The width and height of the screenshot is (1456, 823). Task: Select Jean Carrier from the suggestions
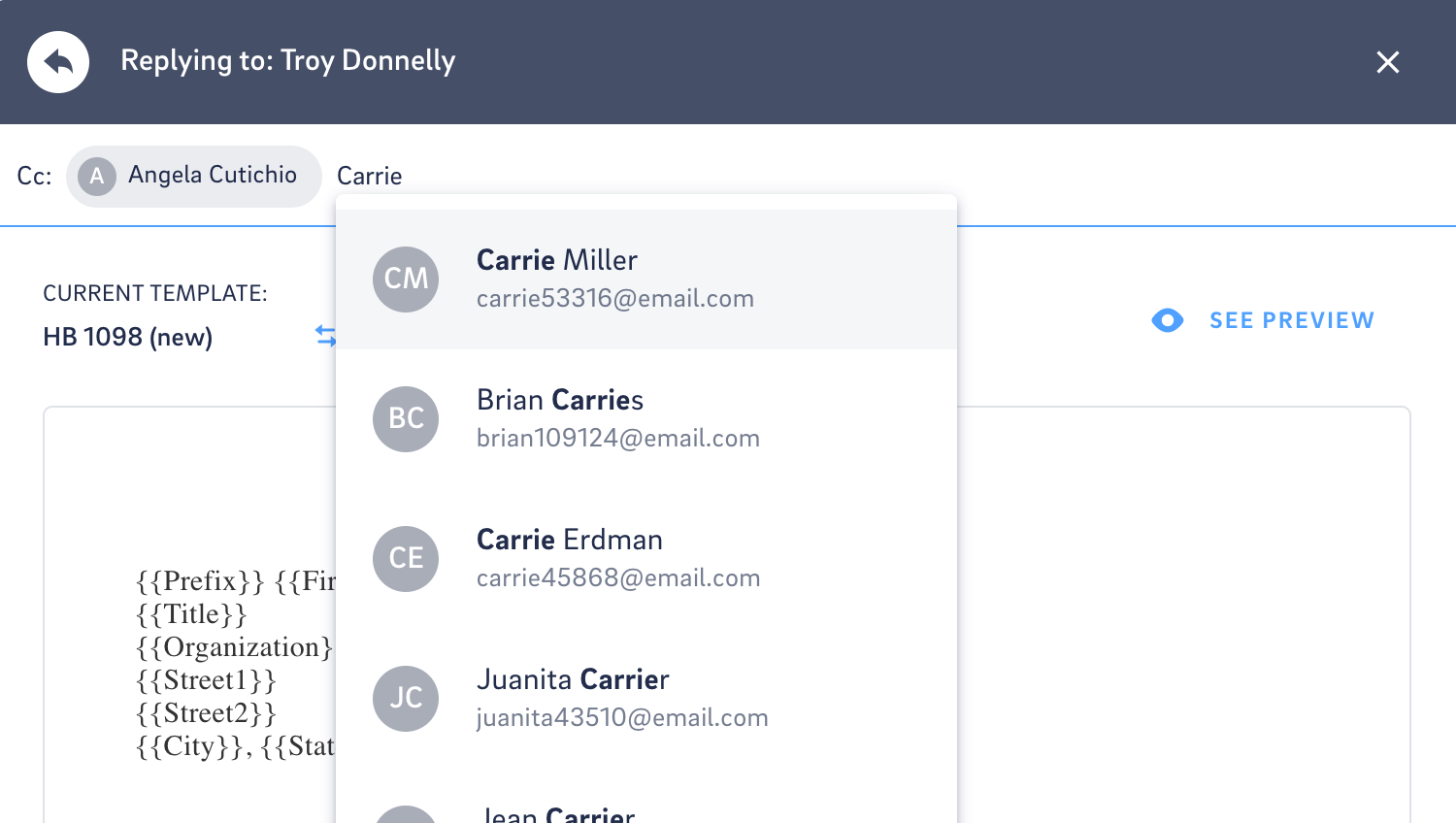pos(646,798)
